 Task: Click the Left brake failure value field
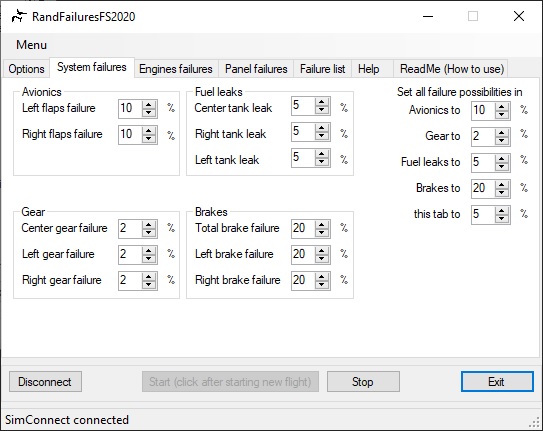[x=303, y=254]
